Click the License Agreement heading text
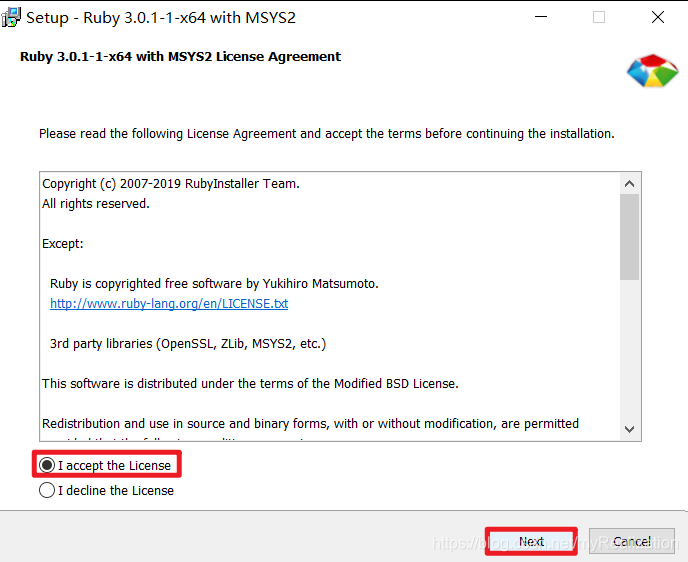This screenshot has width=688, height=562. pyautogui.click(x=180, y=57)
